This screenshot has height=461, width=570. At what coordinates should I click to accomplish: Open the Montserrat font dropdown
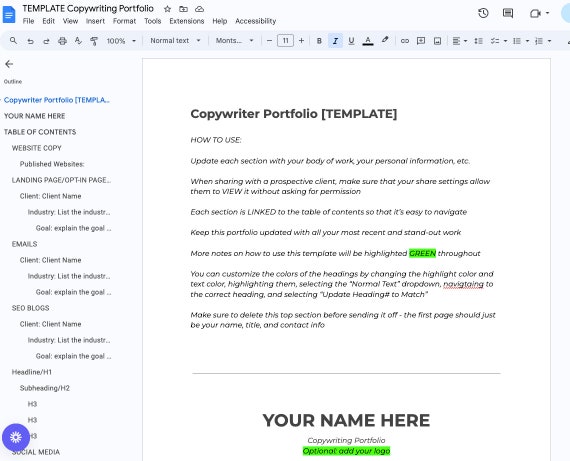[x=234, y=41]
